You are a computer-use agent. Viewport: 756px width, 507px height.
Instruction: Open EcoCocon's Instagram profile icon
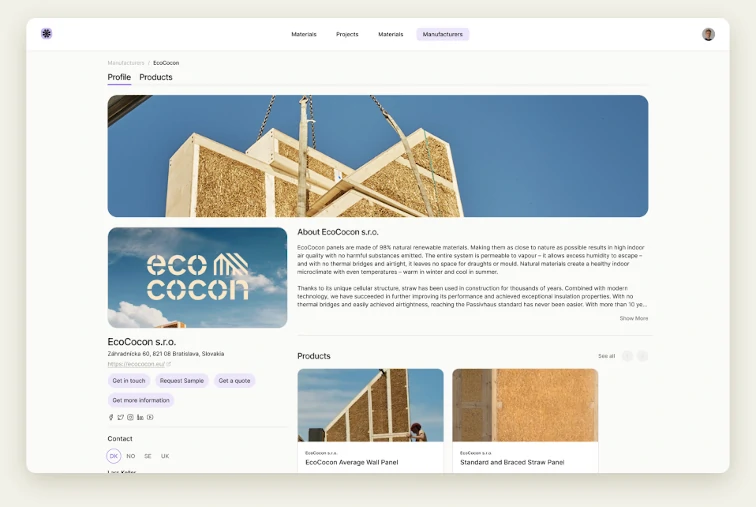click(130, 417)
